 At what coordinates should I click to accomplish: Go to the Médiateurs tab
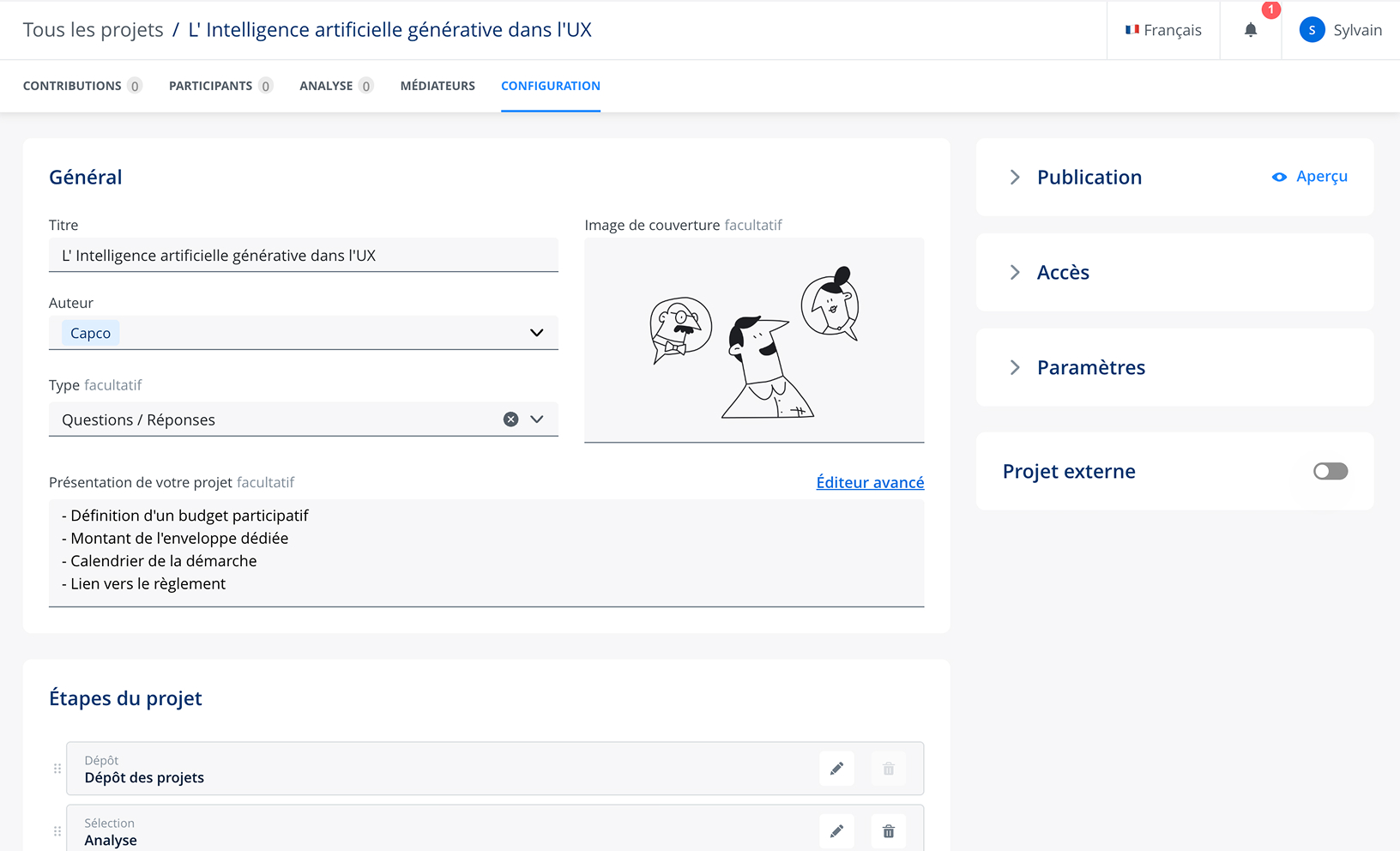tap(437, 86)
